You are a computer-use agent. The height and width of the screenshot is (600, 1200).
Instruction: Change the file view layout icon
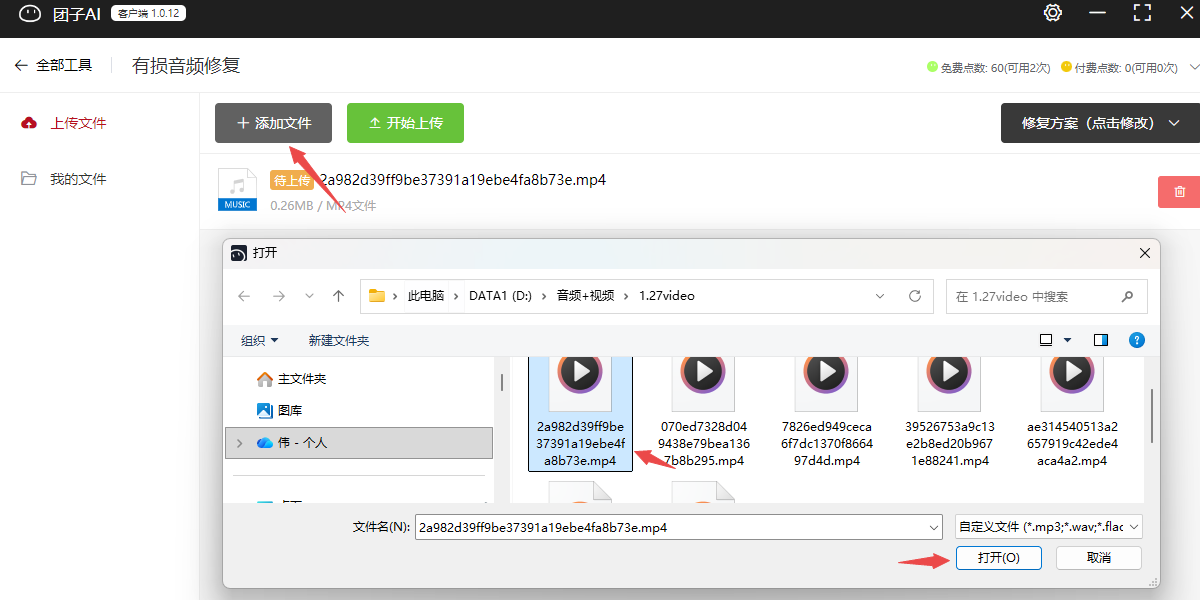click(x=1046, y=340)
